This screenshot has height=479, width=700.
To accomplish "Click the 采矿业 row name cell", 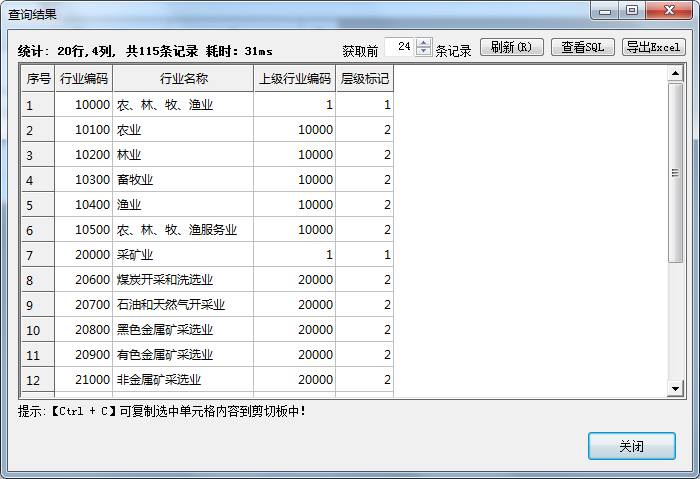I will coord(183,255).
